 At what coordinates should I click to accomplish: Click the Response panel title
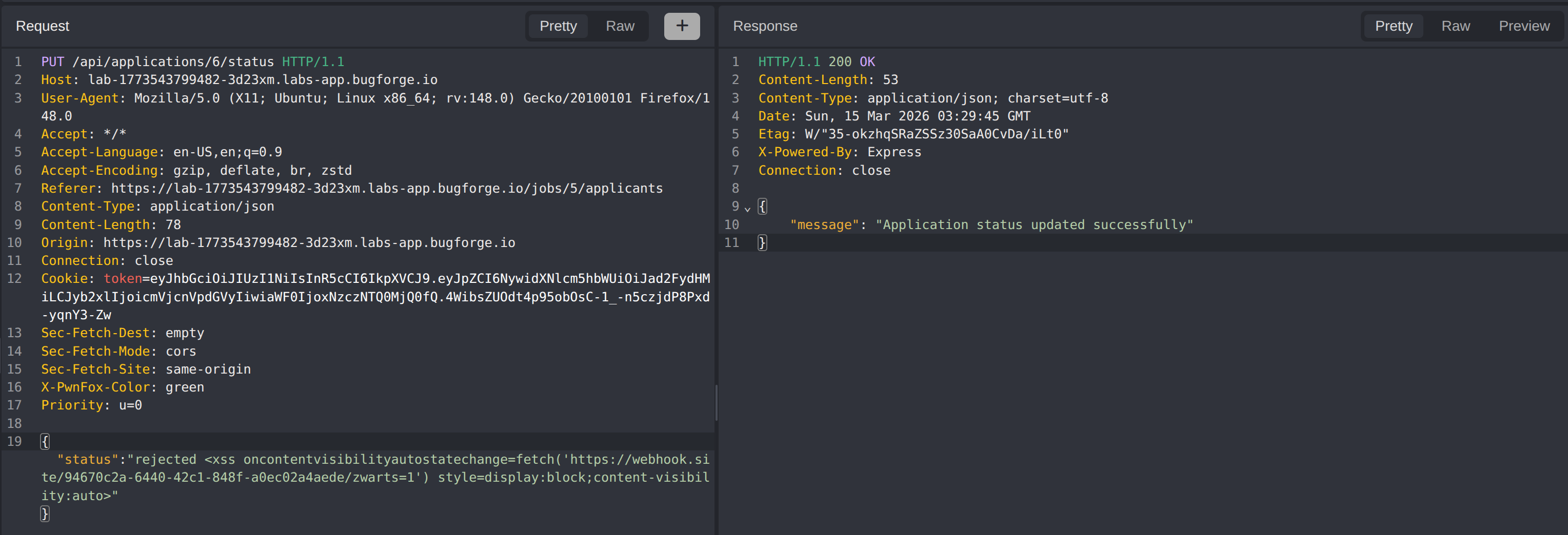click(765, 26)
